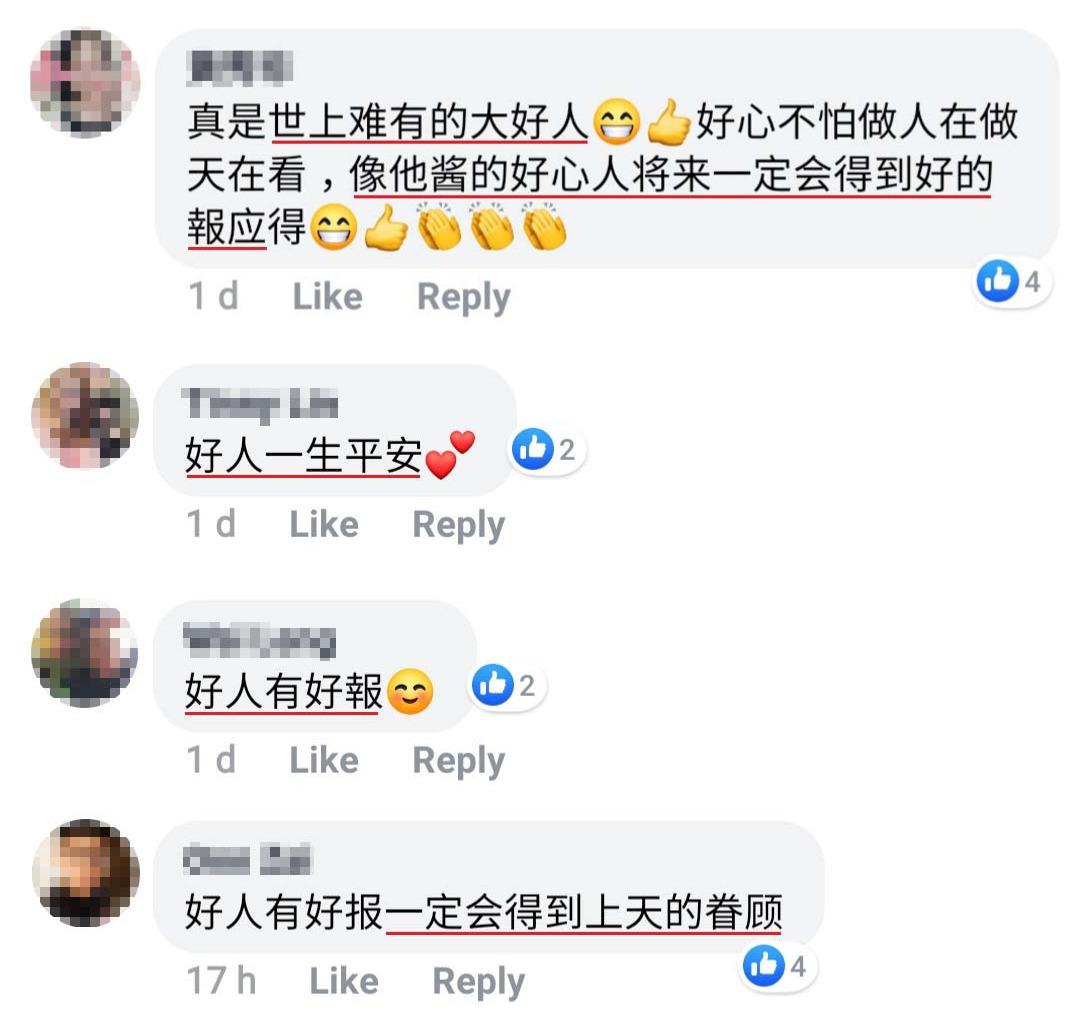Like the 好人有好報 comment
This screenshot has width=1080, height=1019.
tap(324, 760)
